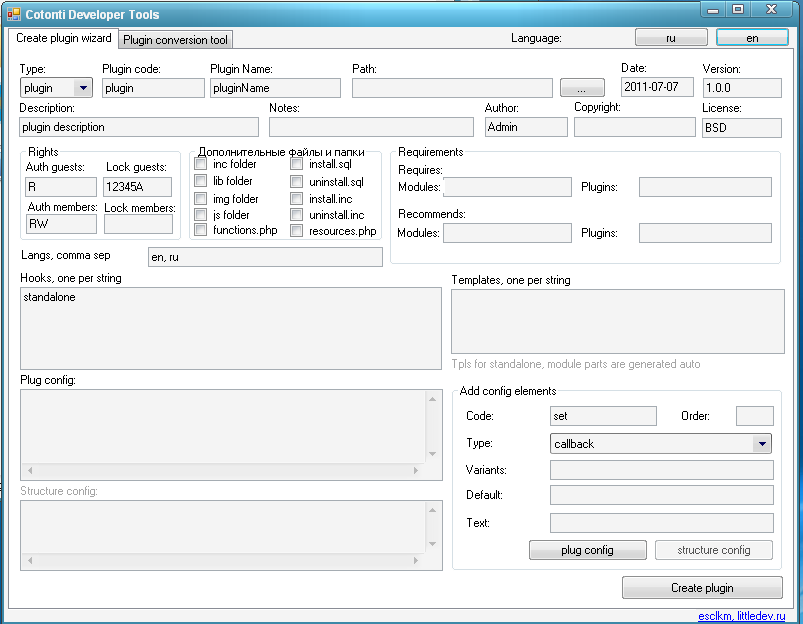Focus the License field

point(742,128)
